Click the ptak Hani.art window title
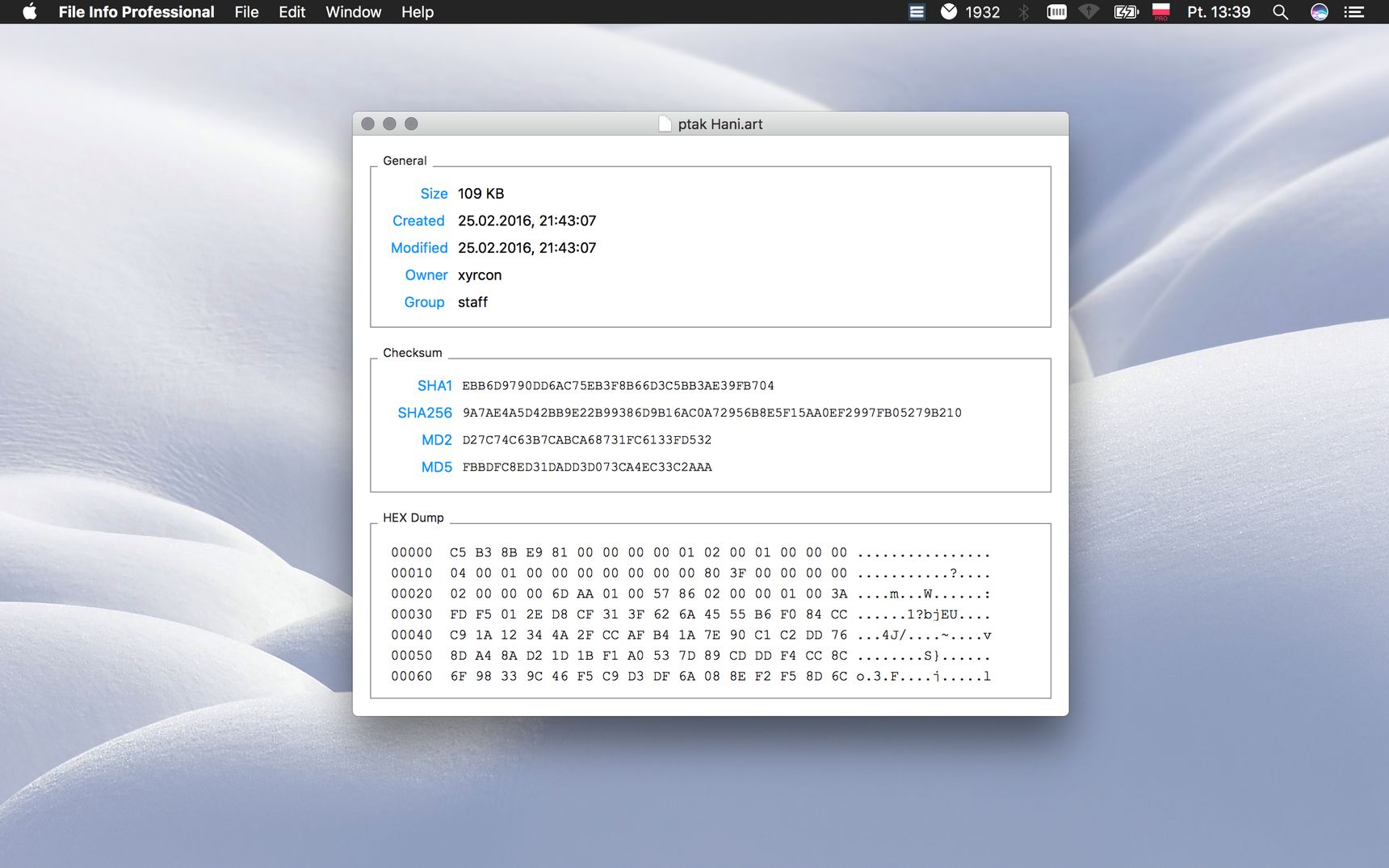 click(720, 124)
